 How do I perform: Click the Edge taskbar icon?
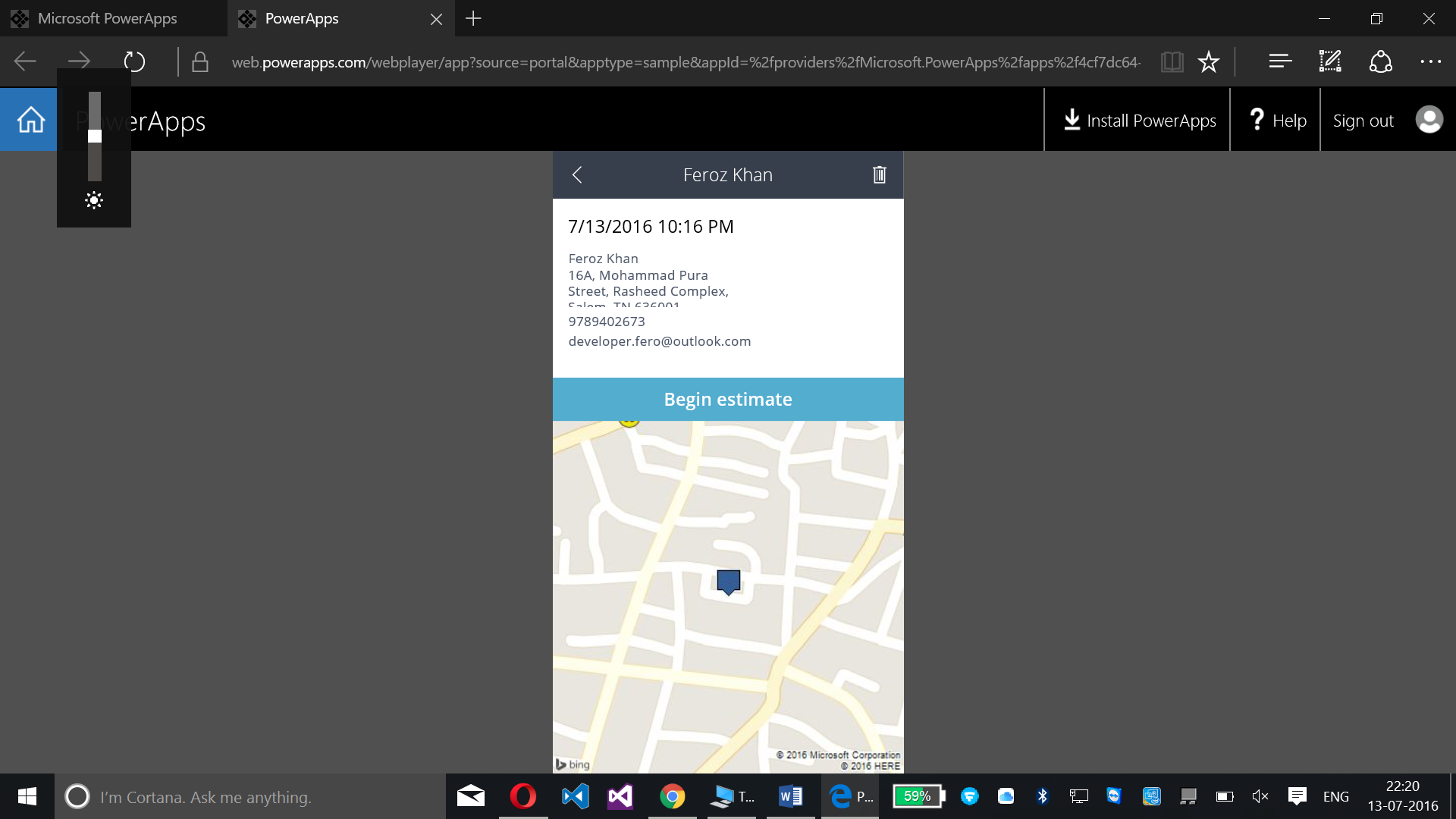[x=849, y=796]
